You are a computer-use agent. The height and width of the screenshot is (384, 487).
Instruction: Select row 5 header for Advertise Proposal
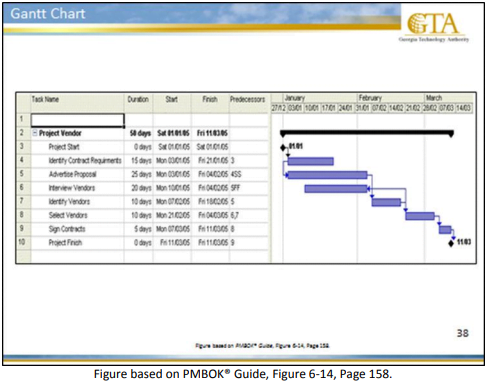coord(23,174)
